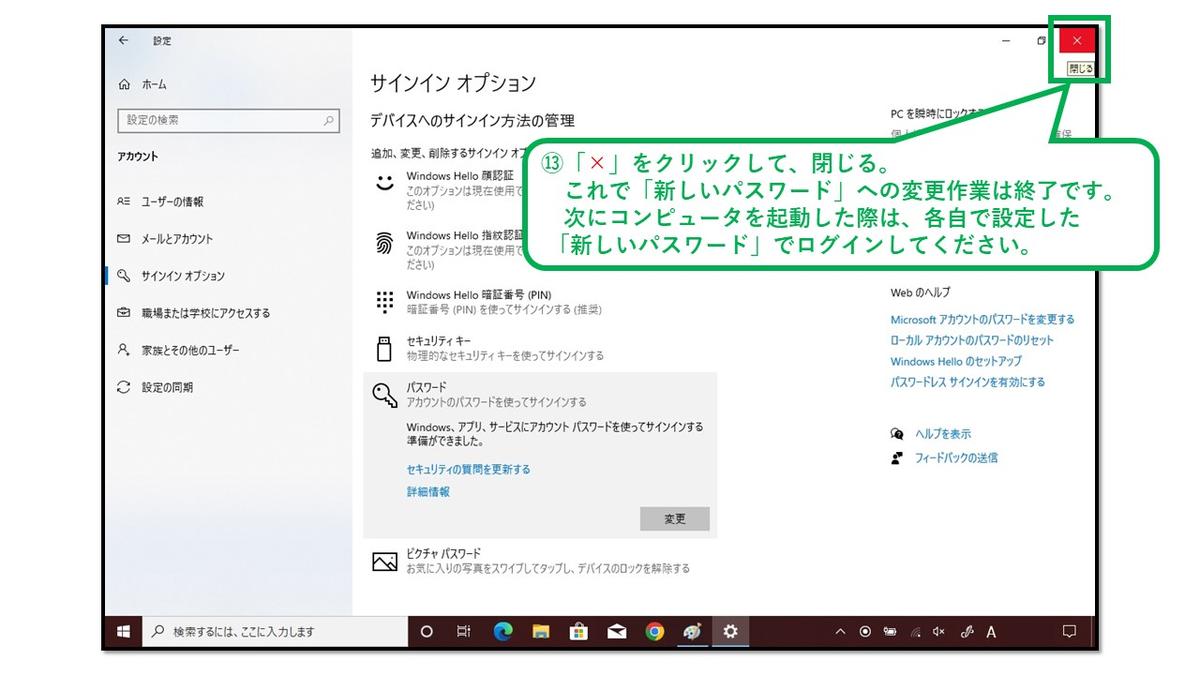Select サインイン オプション in sidebar
Screen dimensions: 1200x675
tap(171, 275)
